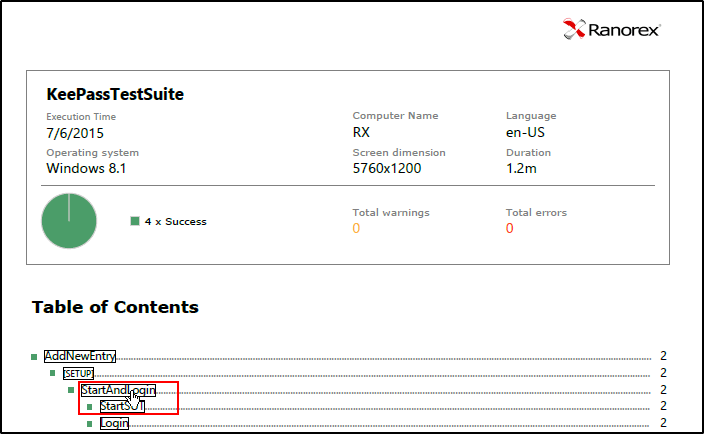The height and width of the screenshot is (434, 704).
Task: Click the Table of Contents heading
Action: (x=115, y=307)
